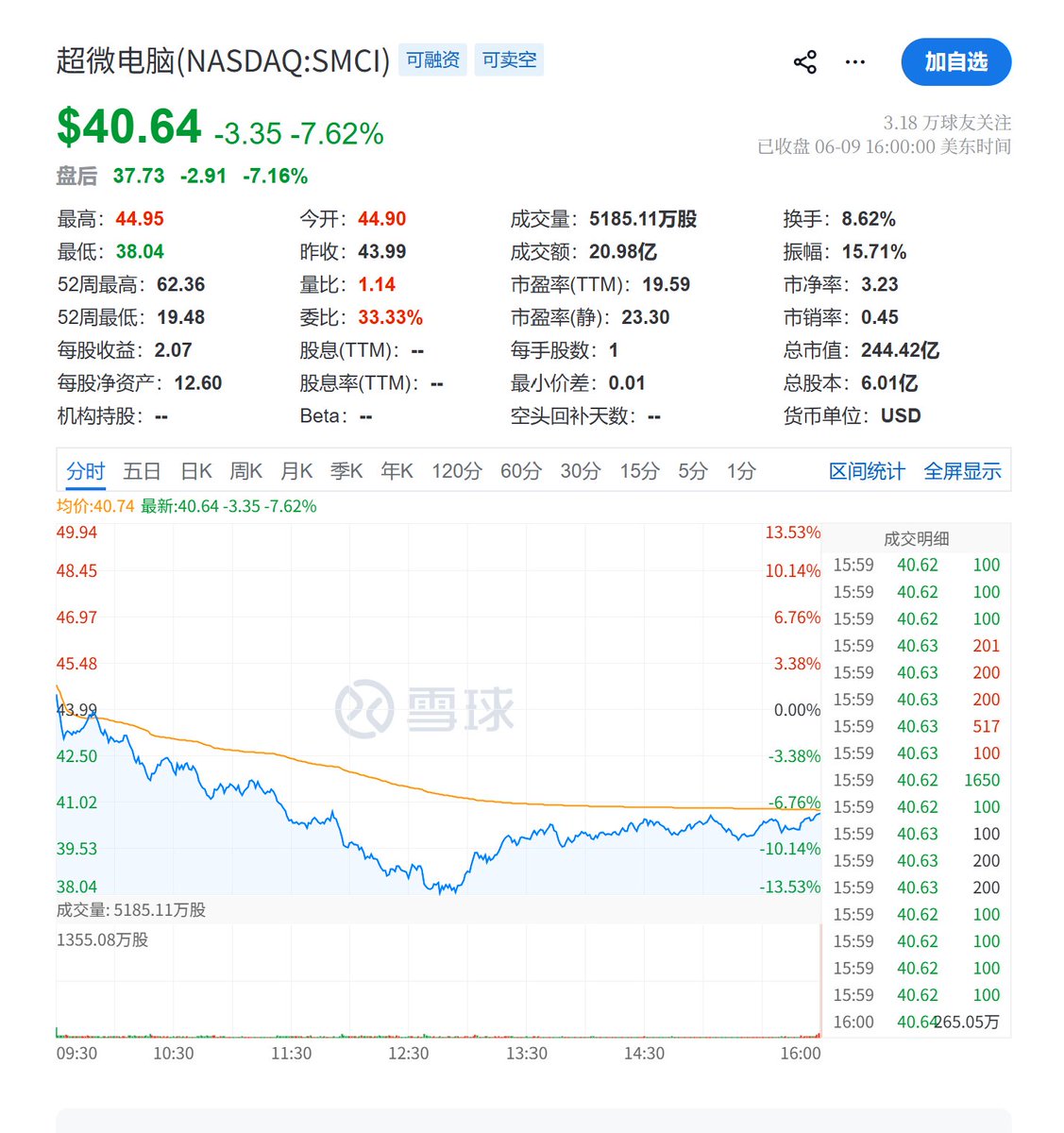
Task: Click the 52周最低 value 19.48
Action: click(181, 317)
